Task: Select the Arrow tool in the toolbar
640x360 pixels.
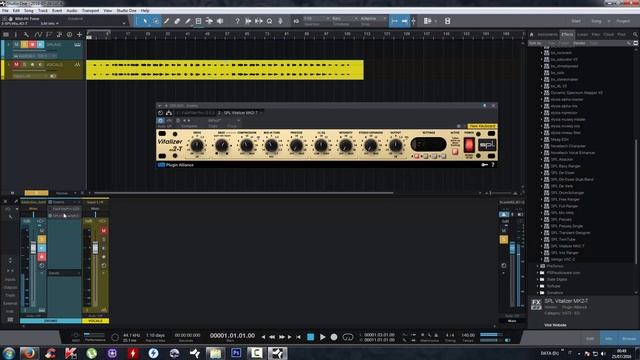Action: pyautogui.click(x=145, y=21)
